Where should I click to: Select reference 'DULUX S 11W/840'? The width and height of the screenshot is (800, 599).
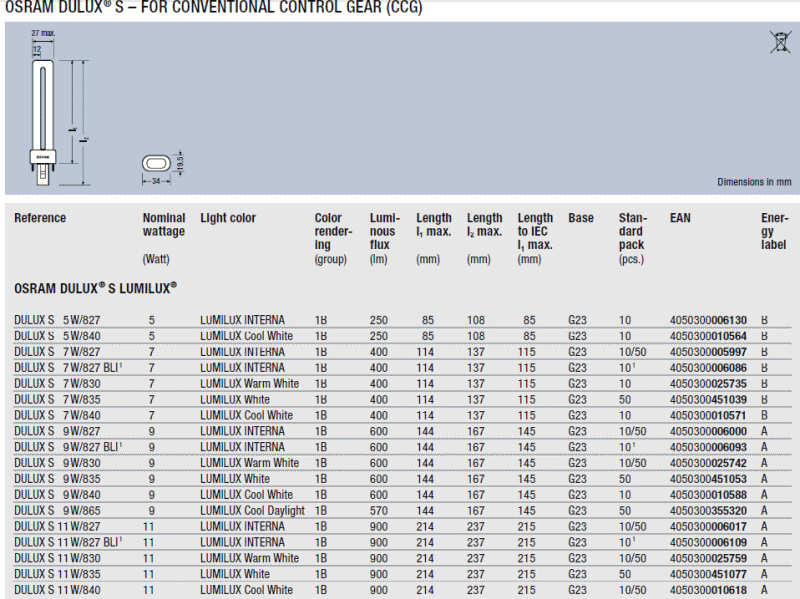tap(57, 589)
